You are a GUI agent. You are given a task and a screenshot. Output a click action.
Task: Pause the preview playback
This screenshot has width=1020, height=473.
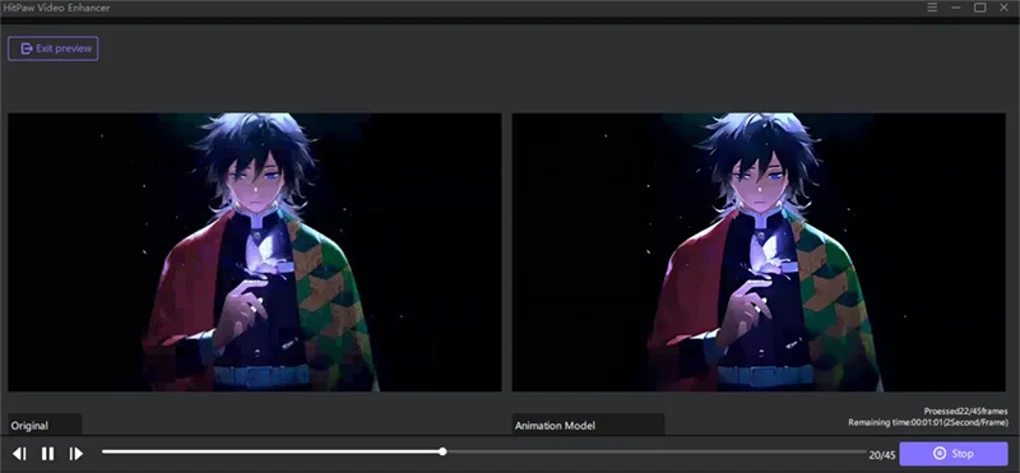[x=48, y=453]
